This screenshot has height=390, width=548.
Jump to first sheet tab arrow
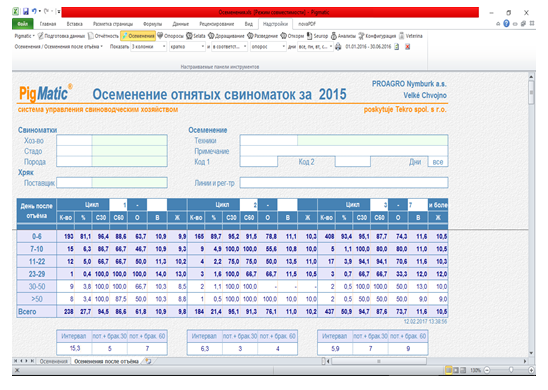tap(15, 361)
